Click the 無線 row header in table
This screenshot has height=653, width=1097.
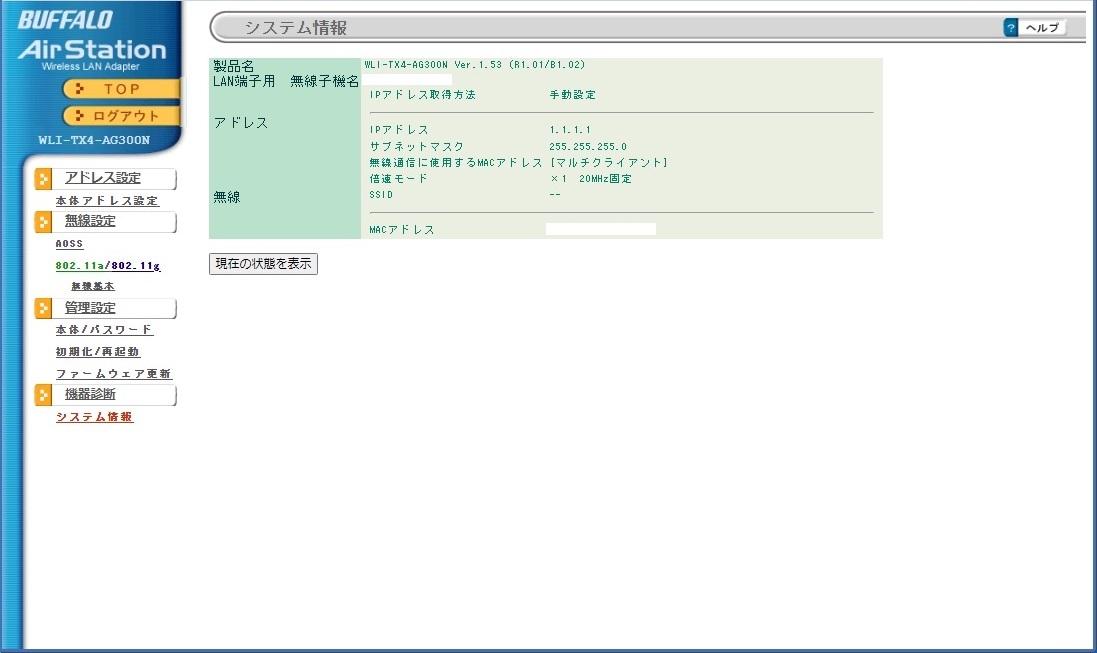[x=227, y=197]
